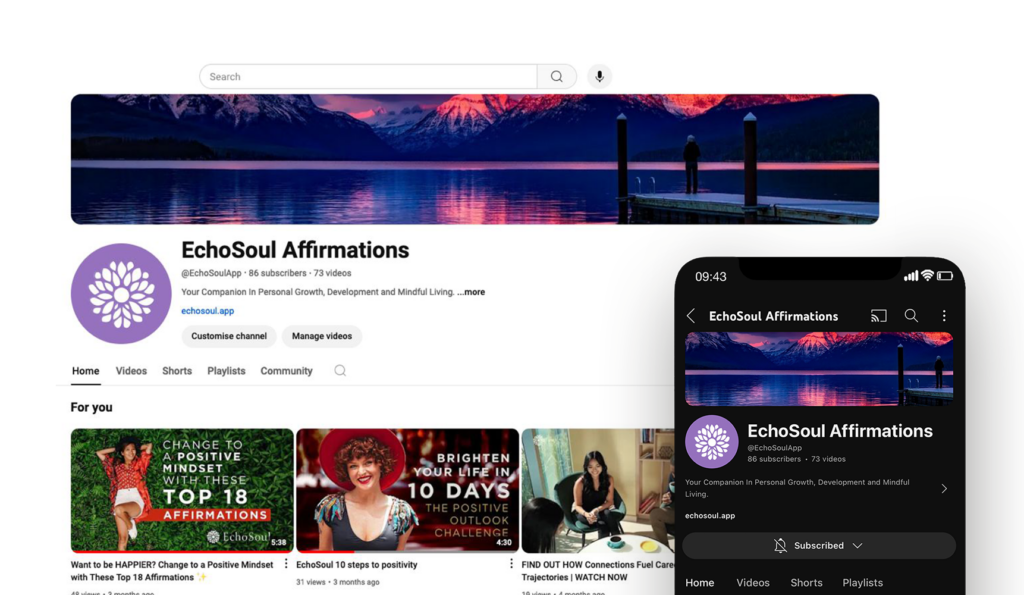Click the desktop 'EchoSoul Affirmations' channel title
The height and width of the screenshot is (595, 1024).
point(295,250)
